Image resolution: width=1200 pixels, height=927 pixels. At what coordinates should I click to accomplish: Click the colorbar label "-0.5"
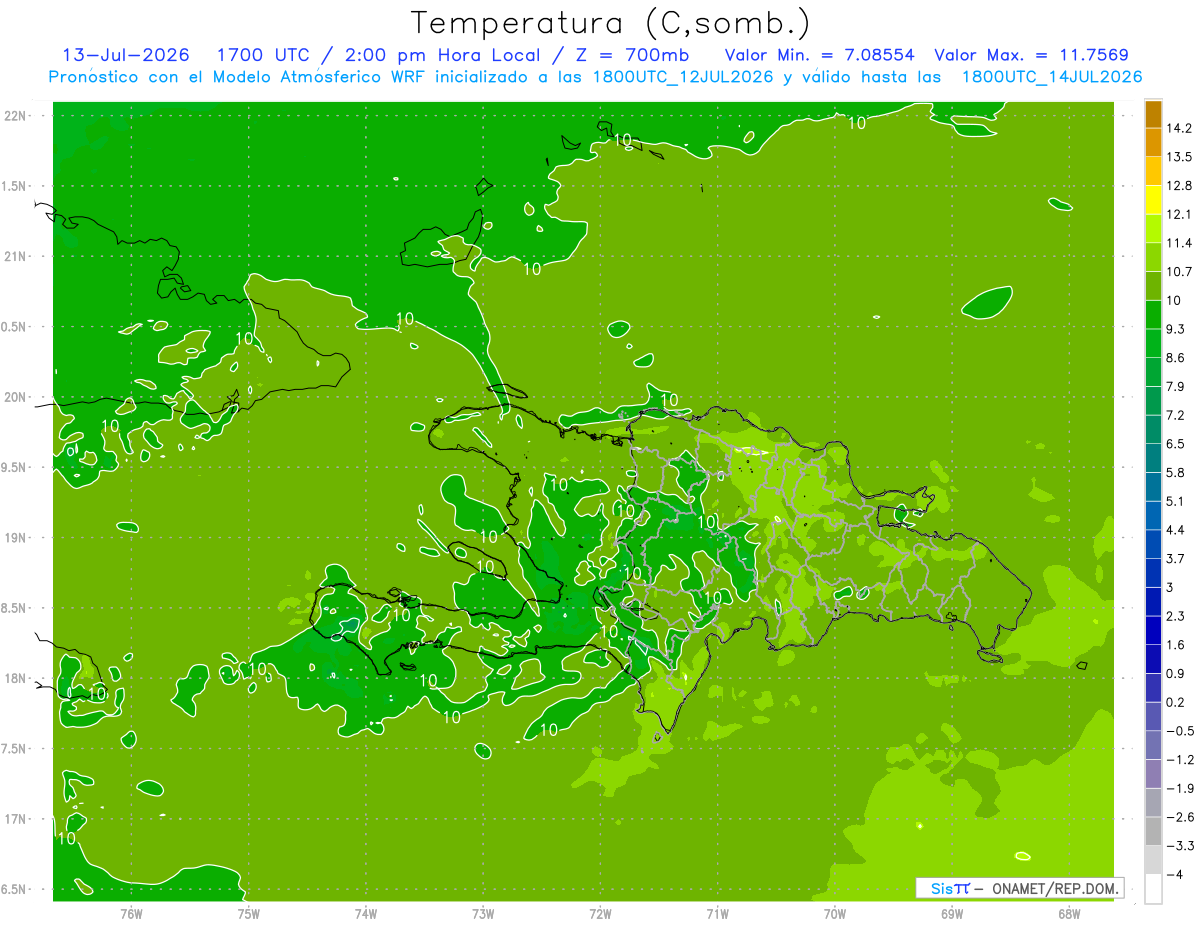[1180, 731]
